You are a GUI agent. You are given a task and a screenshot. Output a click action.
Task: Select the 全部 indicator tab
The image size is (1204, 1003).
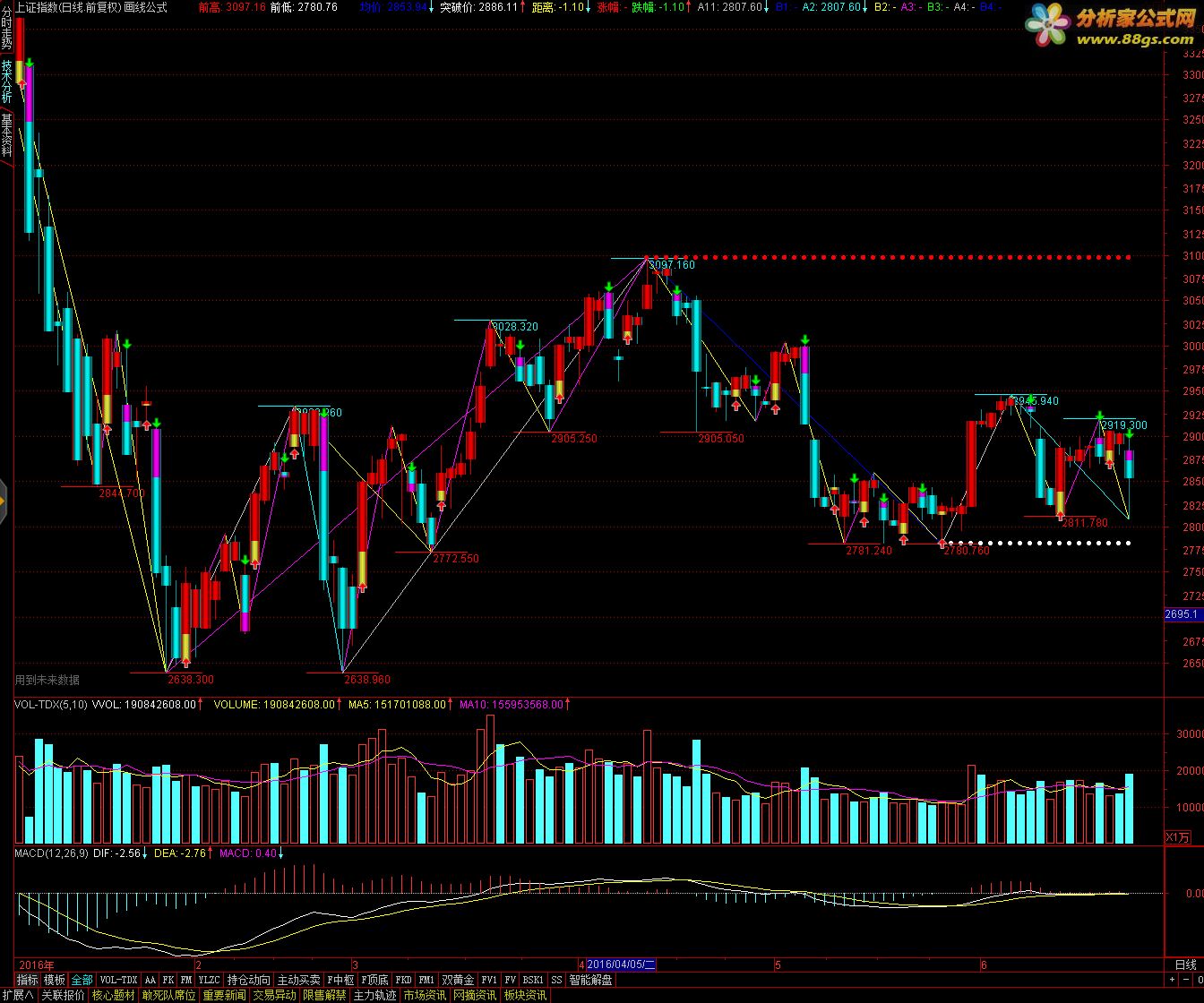coord(82,981)
